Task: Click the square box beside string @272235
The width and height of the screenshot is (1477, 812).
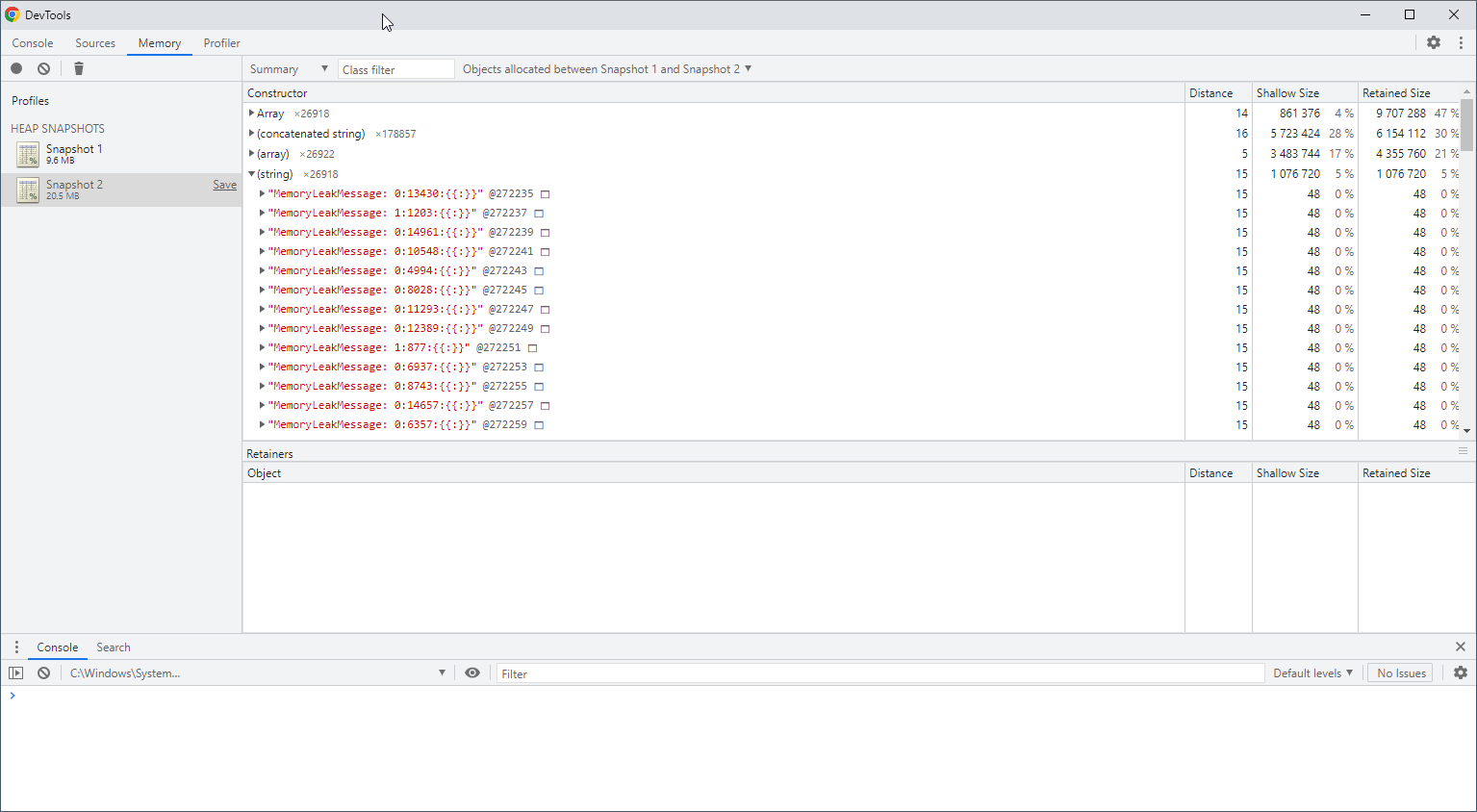Action: click(545, 194)
